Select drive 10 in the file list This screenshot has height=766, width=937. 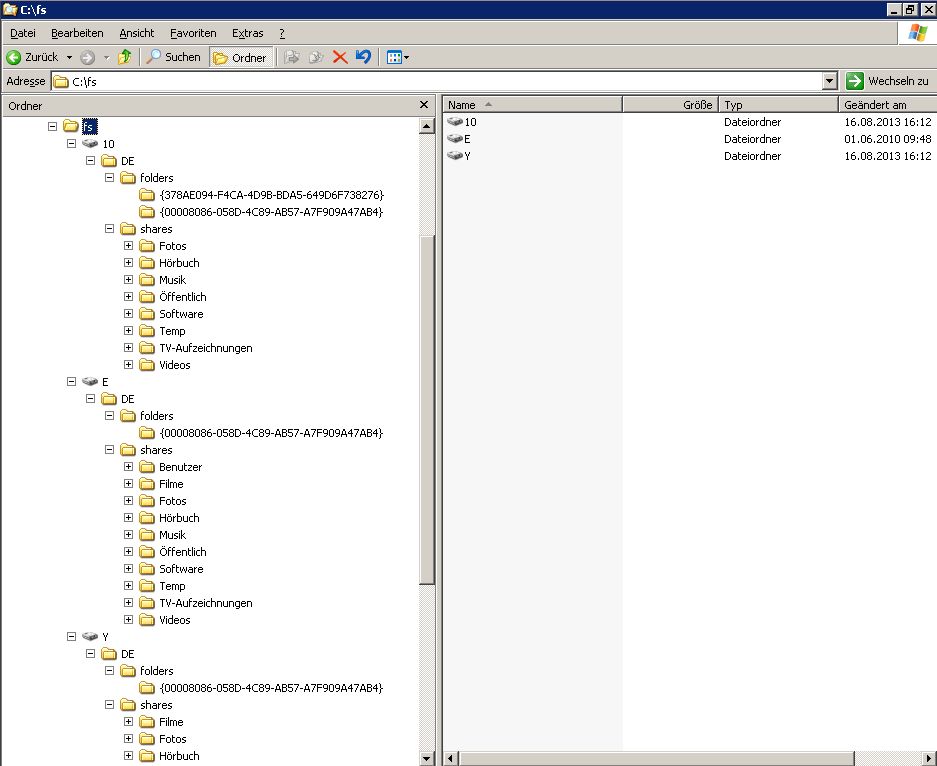coord(469,122)
